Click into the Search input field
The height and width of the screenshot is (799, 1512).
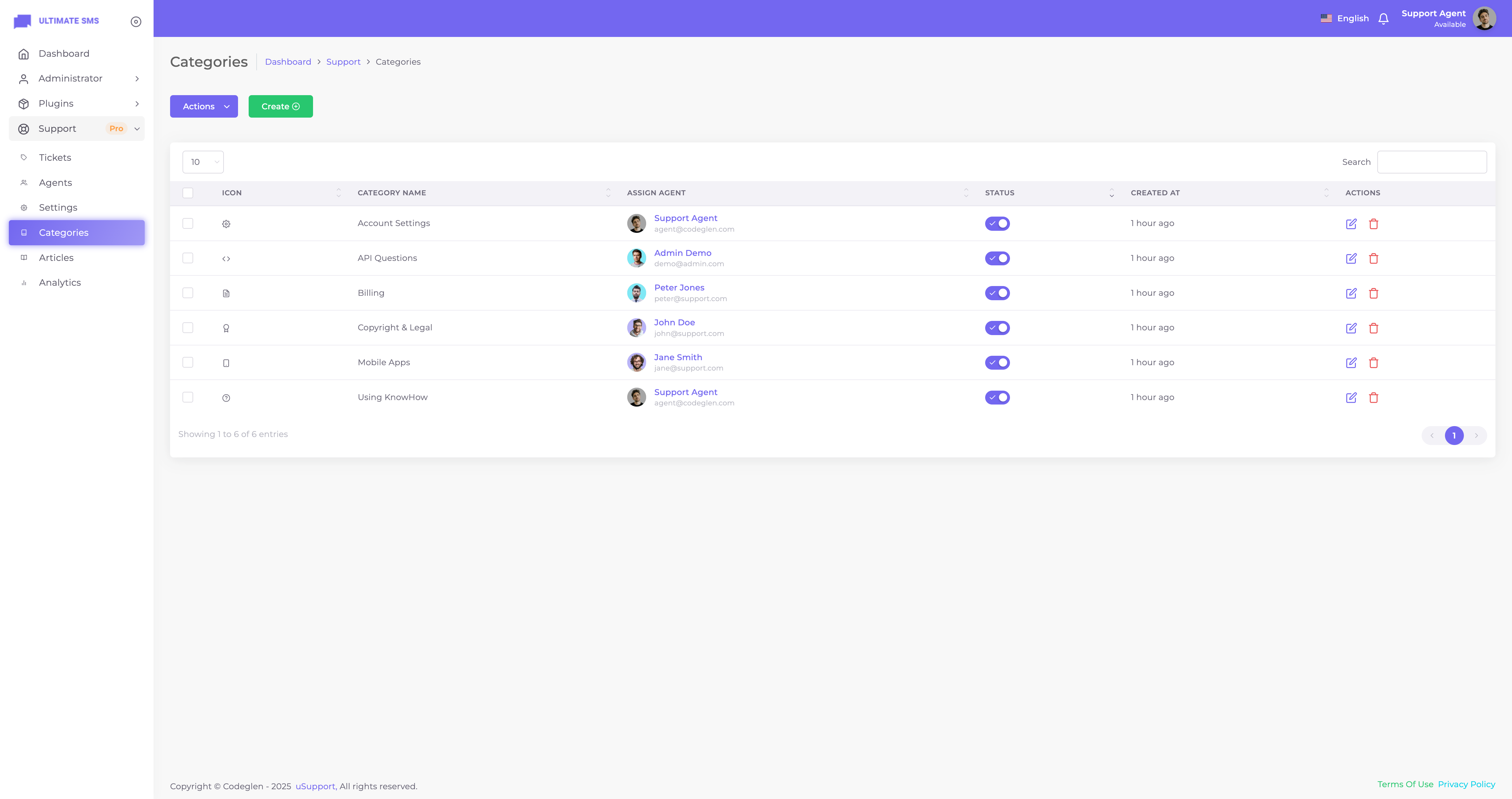[1432, 162]
